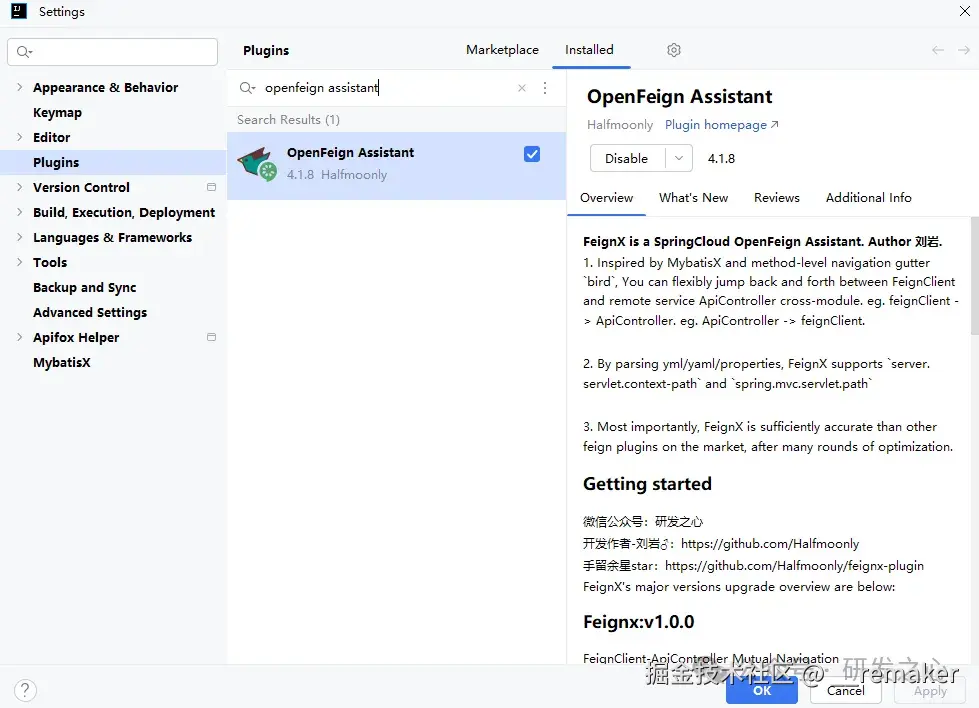Open the plugin search options three-dot menu
The image size is (979, 708).
(x=545, y=88)
